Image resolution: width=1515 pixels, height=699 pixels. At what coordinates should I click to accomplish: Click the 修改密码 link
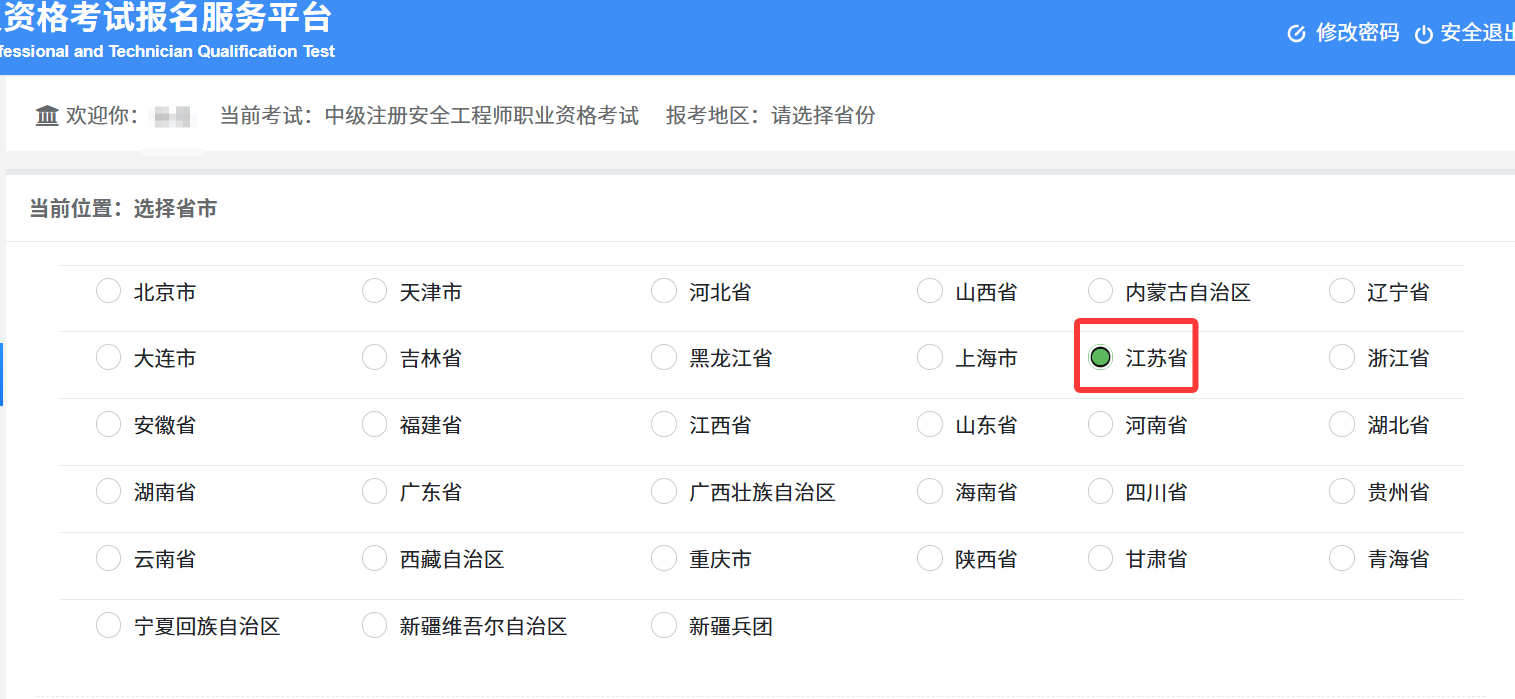(x=1357, y=33)
